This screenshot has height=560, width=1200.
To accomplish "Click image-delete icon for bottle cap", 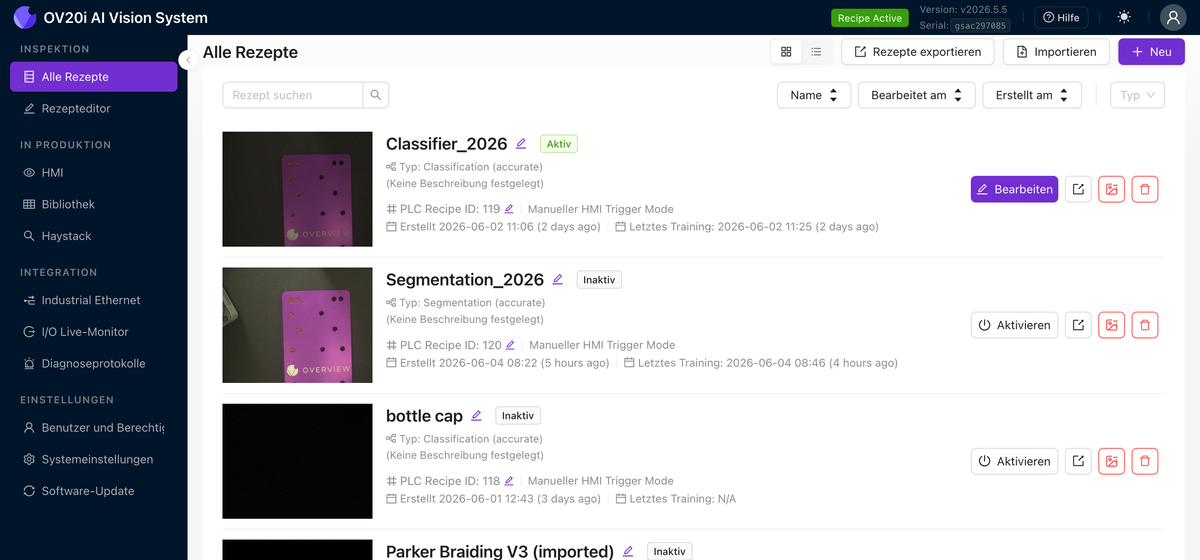I will click(x=1112, y=461).
